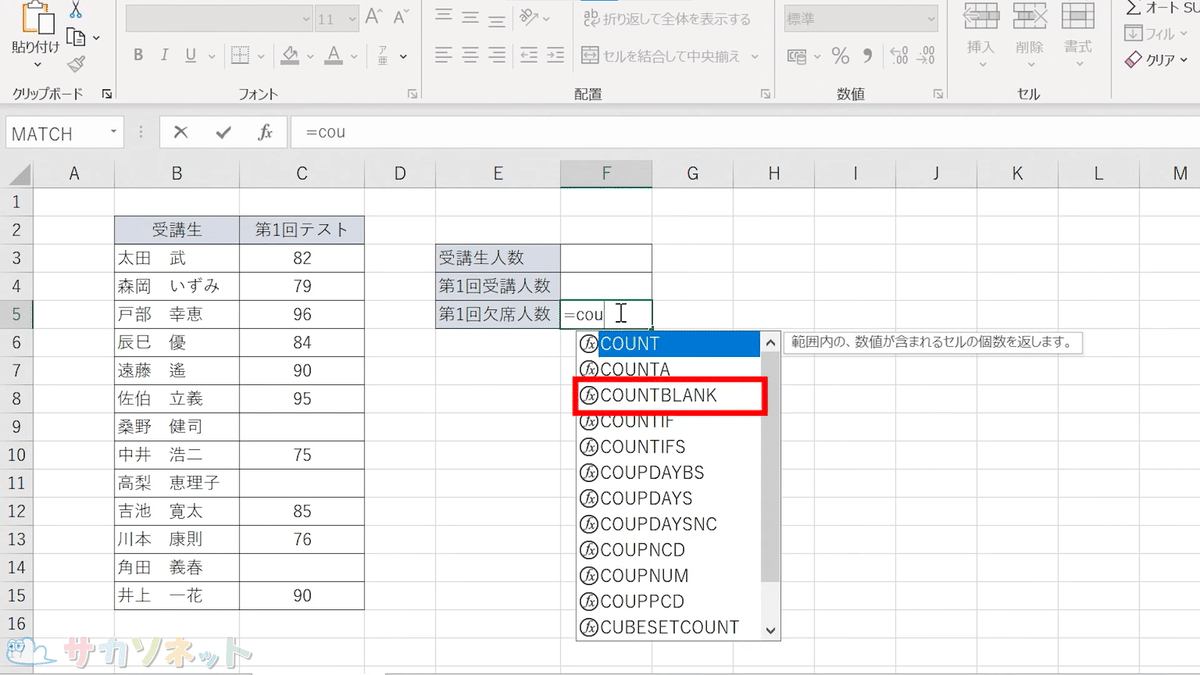Click the Copy icon in clipboard group
The height and width of the screenshot is (675, 1200).
tap(76, 38)
